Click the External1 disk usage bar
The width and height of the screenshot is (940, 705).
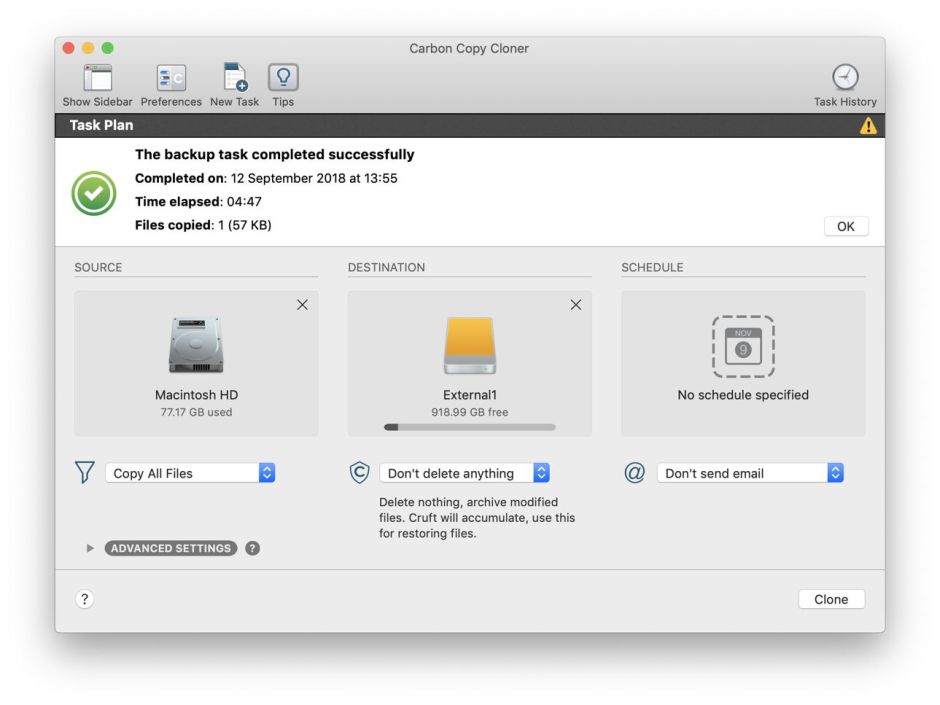point(469,427)
